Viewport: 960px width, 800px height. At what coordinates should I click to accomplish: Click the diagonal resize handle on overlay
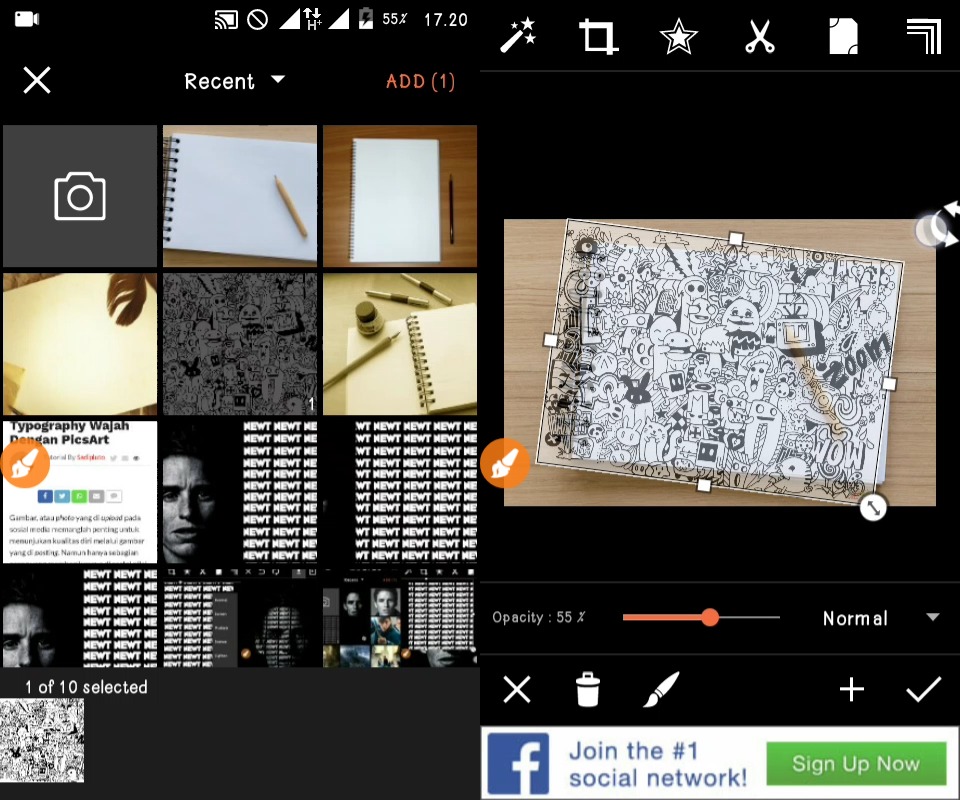[x=873, y=507]
